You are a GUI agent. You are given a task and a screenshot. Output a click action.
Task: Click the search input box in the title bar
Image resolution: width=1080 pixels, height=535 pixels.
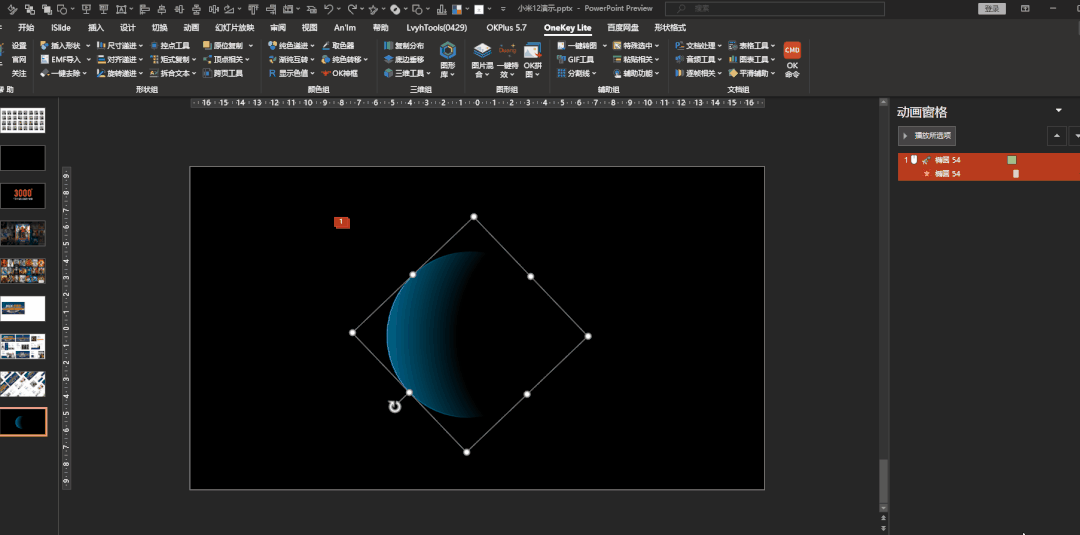(x=775, y=8)
